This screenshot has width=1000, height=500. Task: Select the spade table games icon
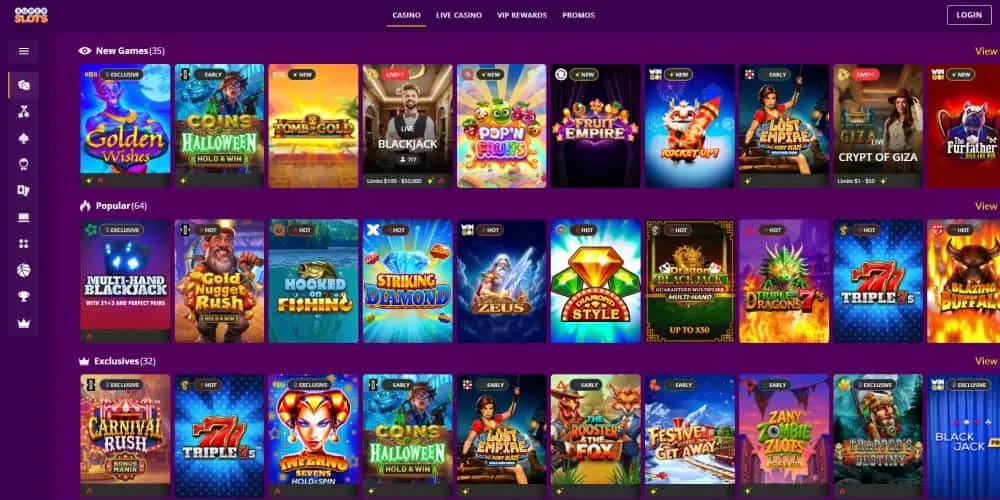click(24, 138)
